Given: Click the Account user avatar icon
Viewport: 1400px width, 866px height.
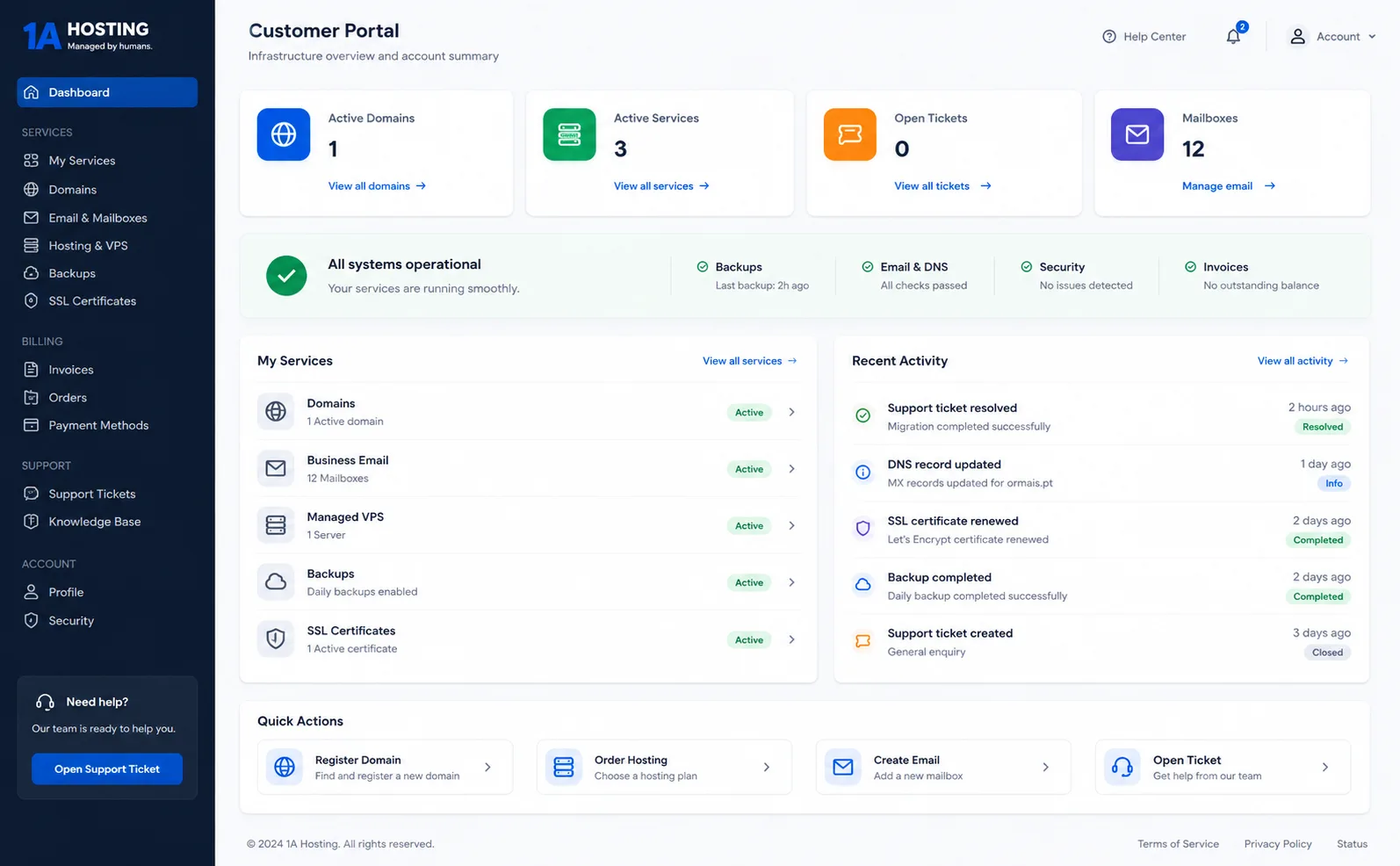Looking at the screenshot, I should 1297,36.
